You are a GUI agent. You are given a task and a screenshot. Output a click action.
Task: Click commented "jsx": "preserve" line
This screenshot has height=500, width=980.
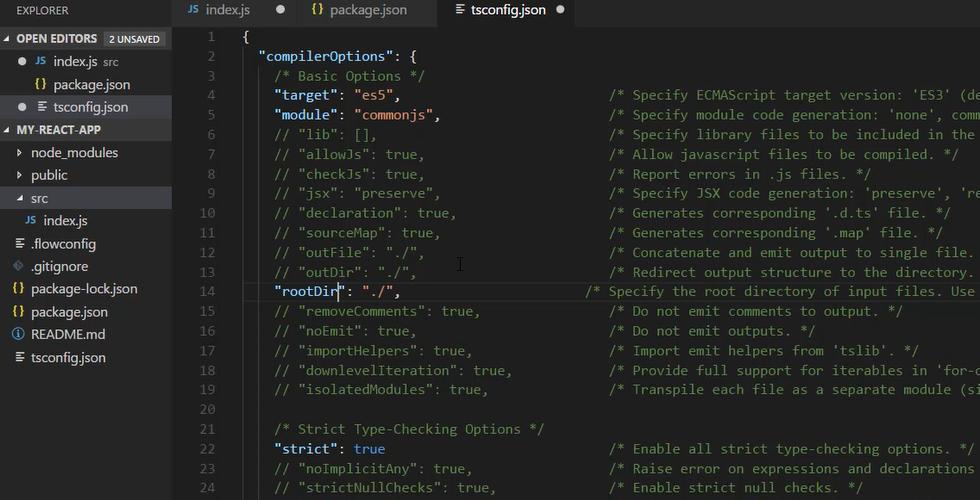(358, 193)
